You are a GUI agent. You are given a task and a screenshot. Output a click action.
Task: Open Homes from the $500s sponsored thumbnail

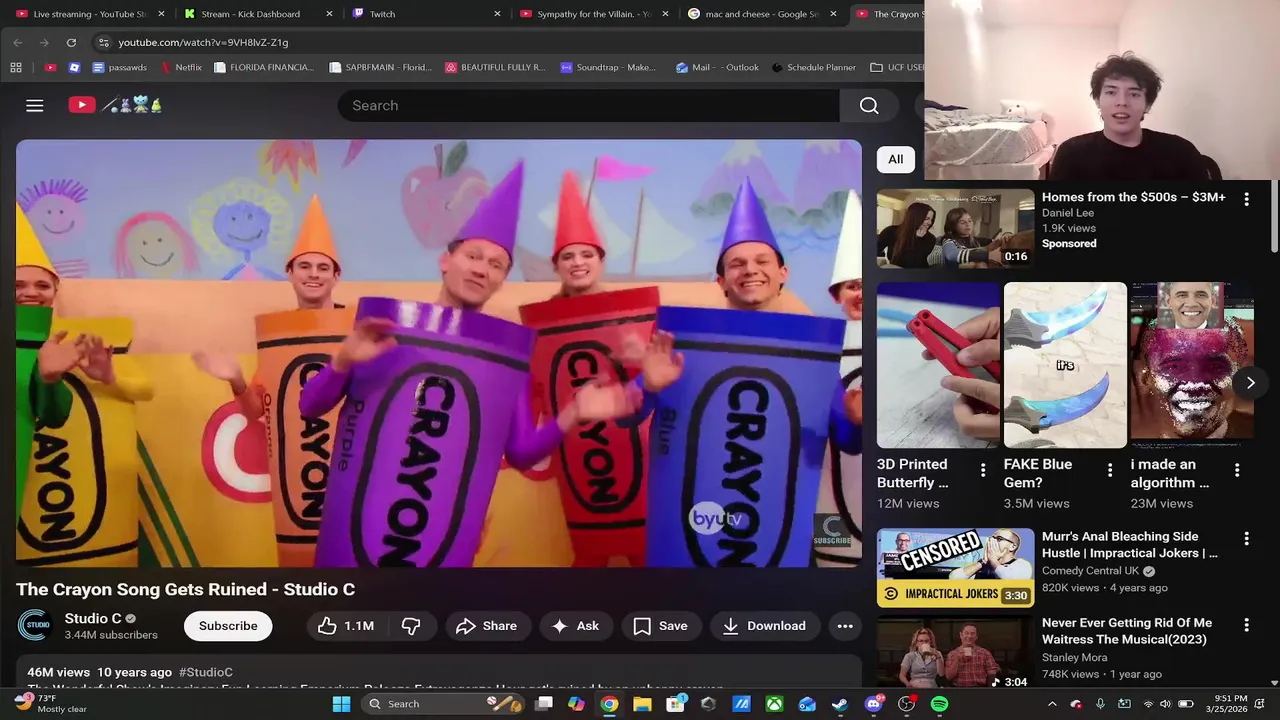tap(955, 228)
